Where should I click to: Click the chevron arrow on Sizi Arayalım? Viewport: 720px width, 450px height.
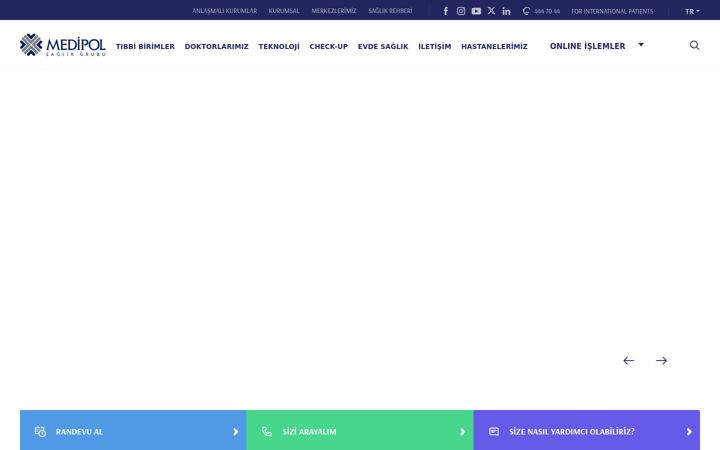tap(462, 432)
